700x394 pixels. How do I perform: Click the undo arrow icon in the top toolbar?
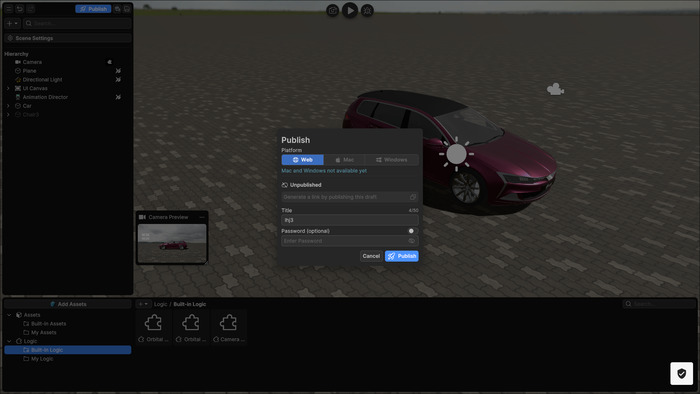(20, 9)
